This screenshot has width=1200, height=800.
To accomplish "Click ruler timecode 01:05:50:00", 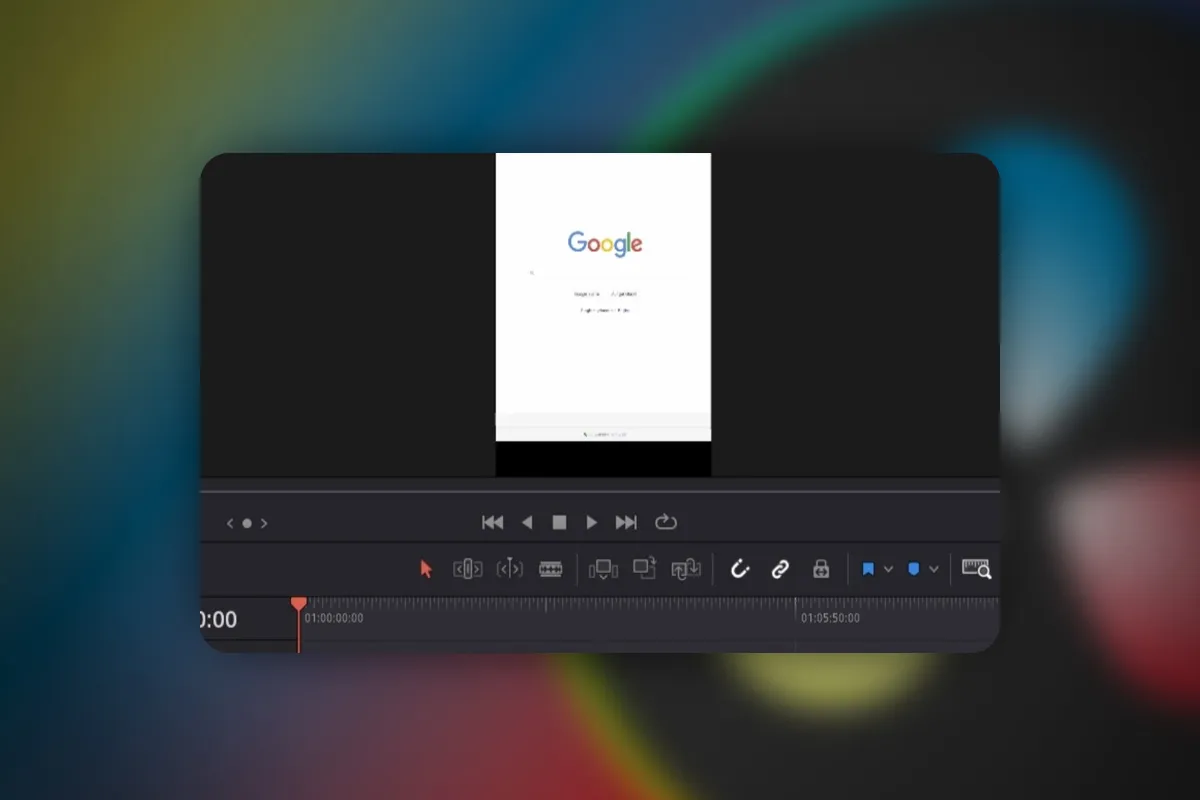I will [830, 618].
